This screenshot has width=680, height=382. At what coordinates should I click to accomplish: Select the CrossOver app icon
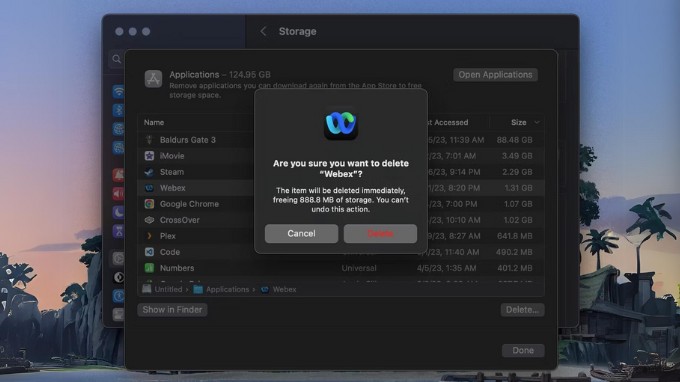click(x=149, y=220)
